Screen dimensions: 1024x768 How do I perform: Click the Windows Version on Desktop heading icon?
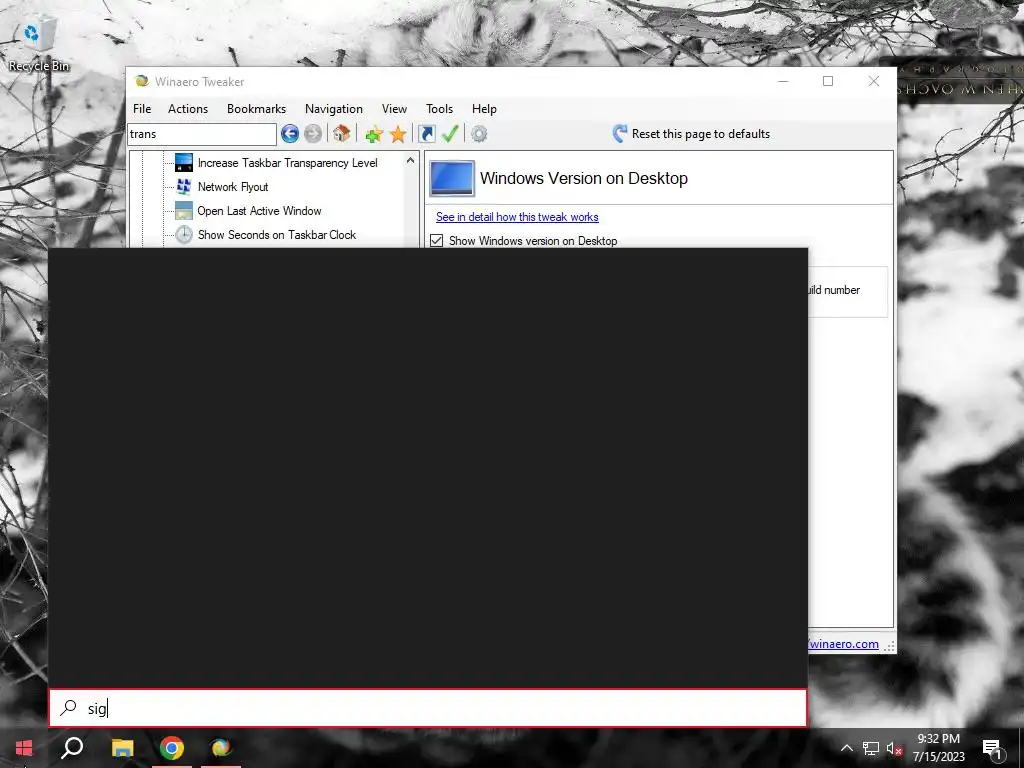pyautogui.click(x=452, y=178)
